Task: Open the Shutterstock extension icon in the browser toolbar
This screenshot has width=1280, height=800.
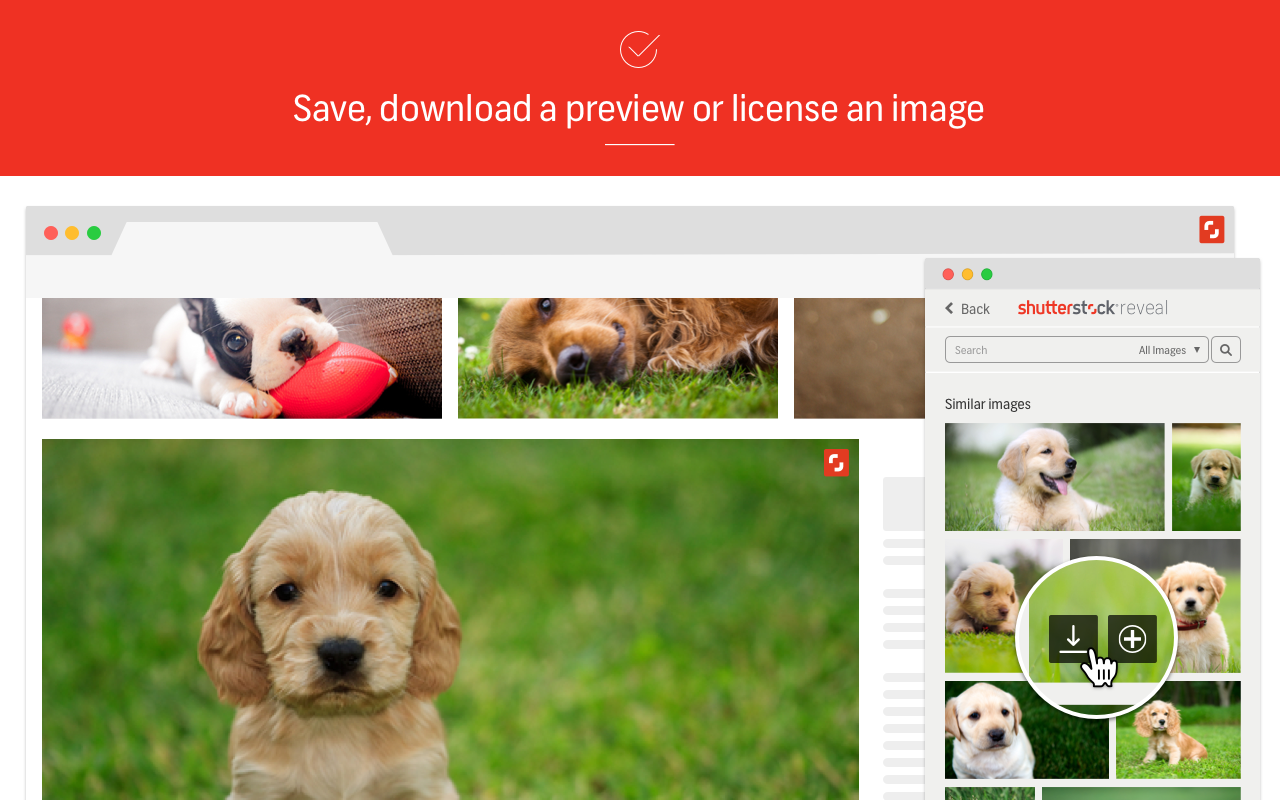Action: [1211, 229]
